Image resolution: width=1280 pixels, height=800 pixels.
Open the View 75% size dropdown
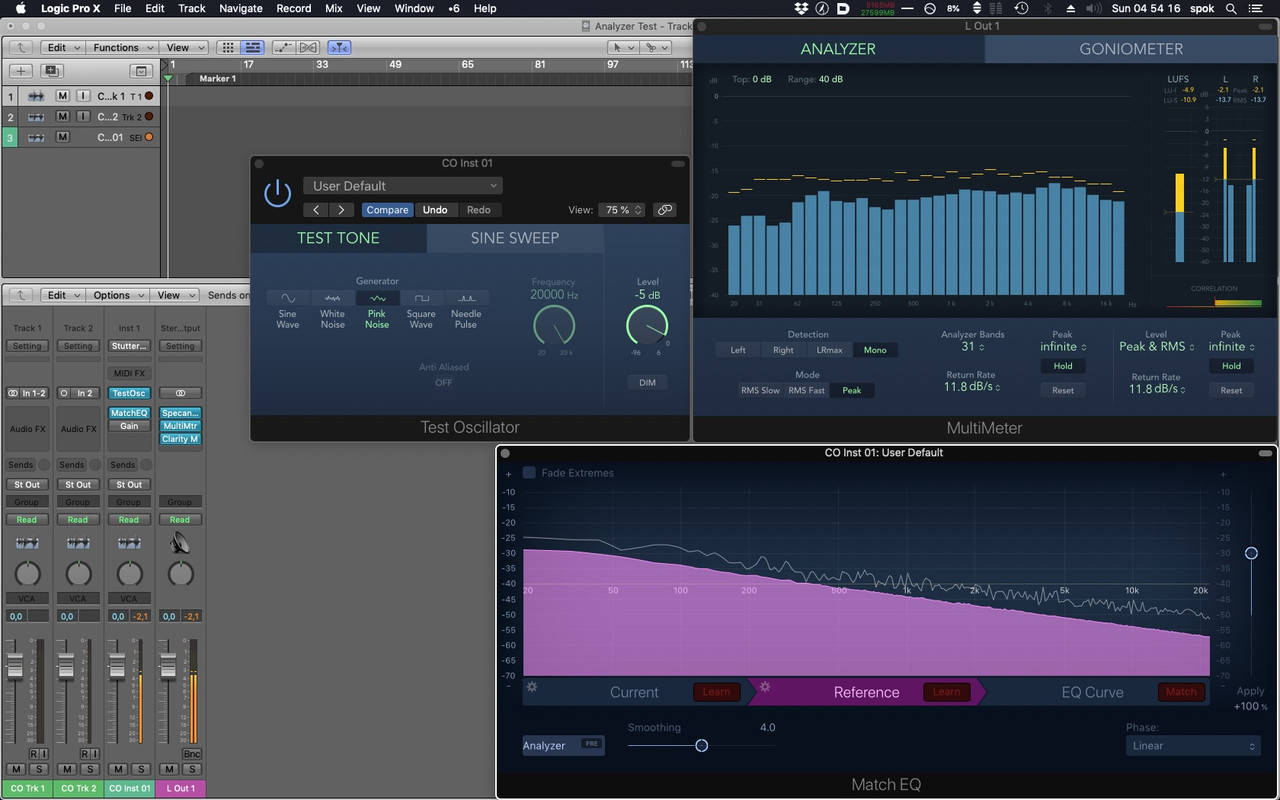pyautogui.click(x=622, y=210)
